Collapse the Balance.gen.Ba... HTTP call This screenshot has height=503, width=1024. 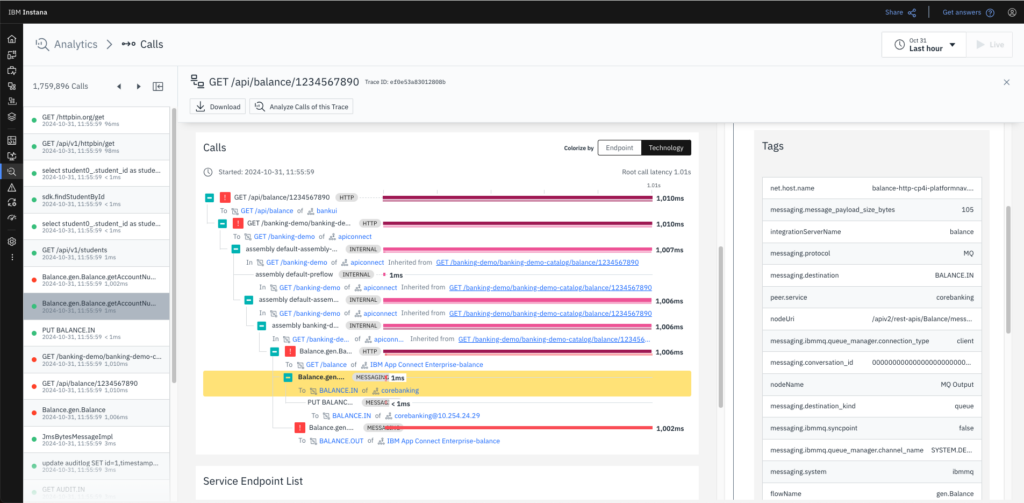275,351
